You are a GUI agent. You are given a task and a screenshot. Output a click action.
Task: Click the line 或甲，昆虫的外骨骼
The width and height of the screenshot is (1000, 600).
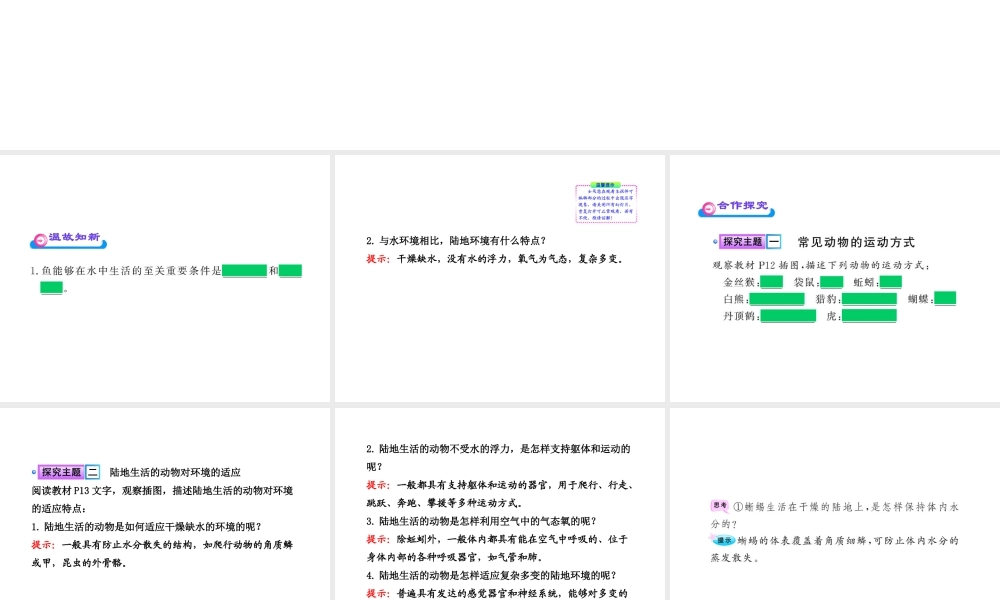(x=79, y=563)
